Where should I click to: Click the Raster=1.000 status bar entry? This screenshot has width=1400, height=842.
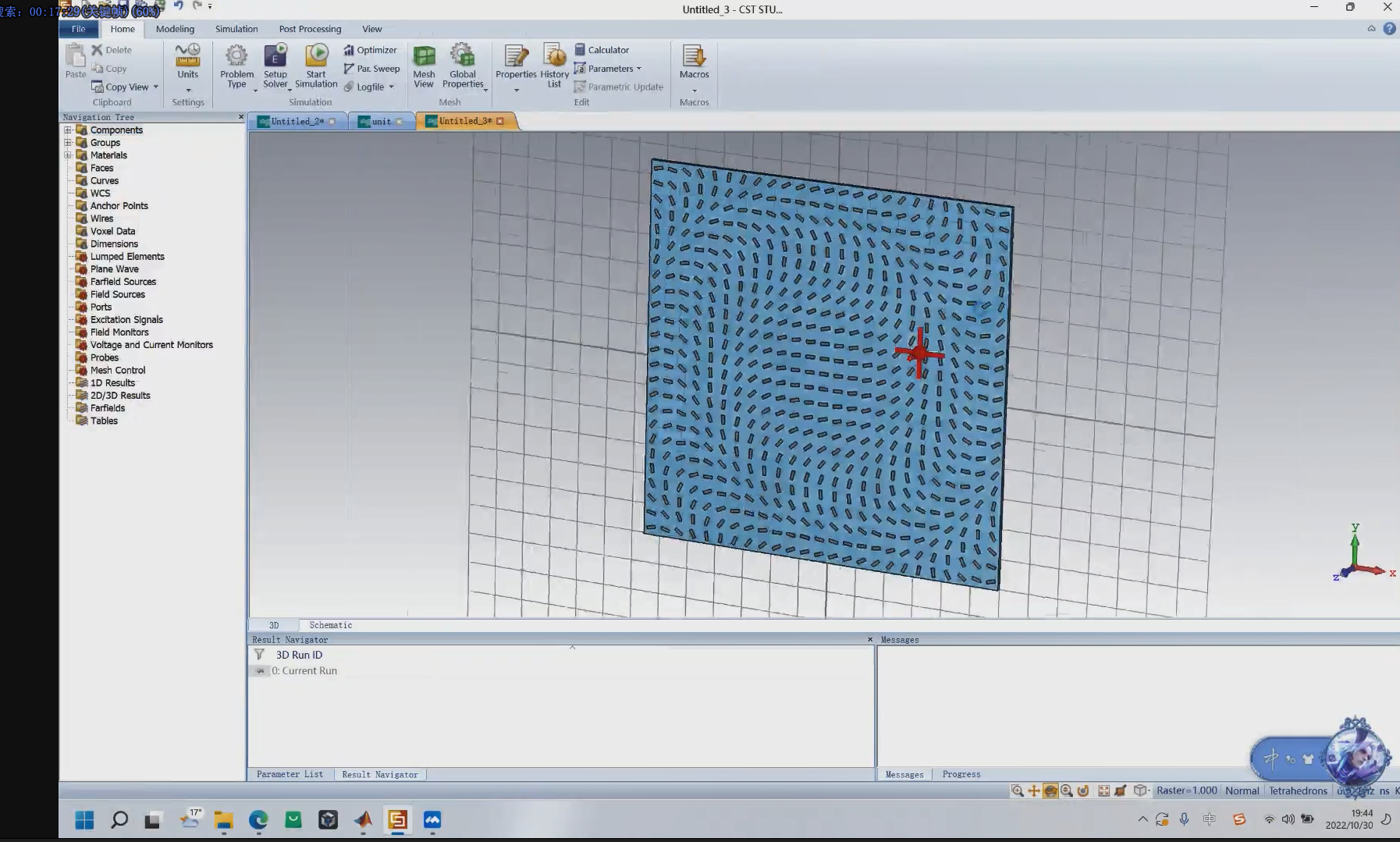coord(1186,790)
